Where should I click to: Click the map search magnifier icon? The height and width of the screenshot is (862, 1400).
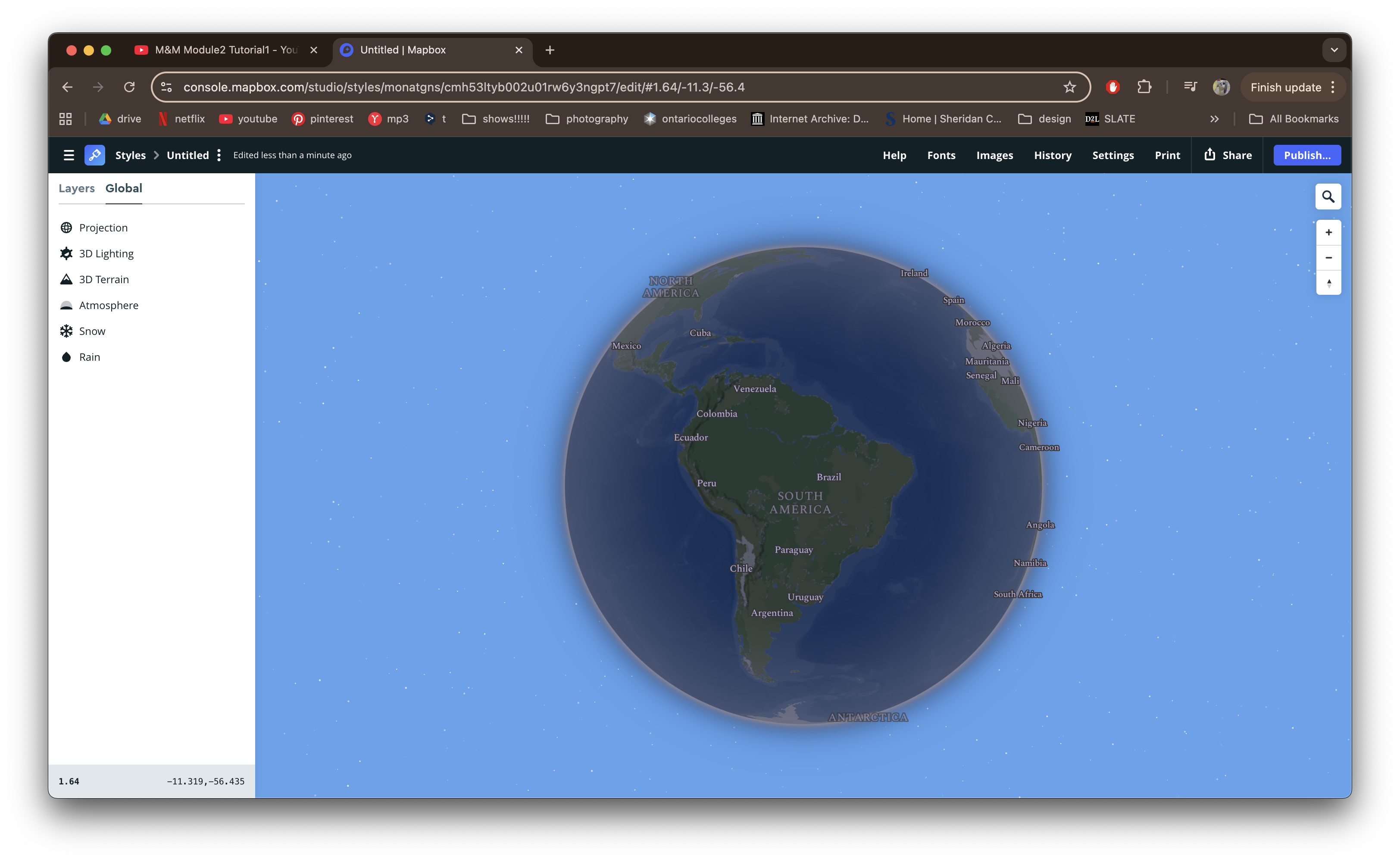[x=1328, y=196]
